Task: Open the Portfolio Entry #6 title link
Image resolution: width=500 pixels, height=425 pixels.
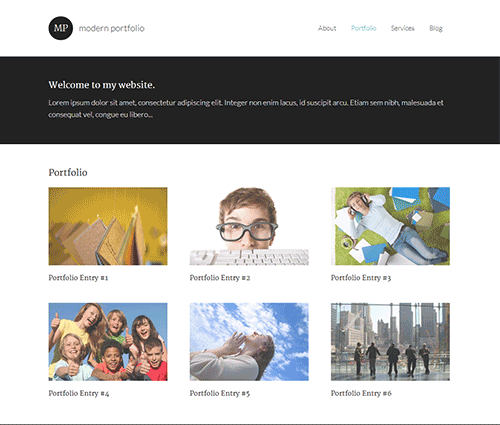Action: tap(361, 393)
